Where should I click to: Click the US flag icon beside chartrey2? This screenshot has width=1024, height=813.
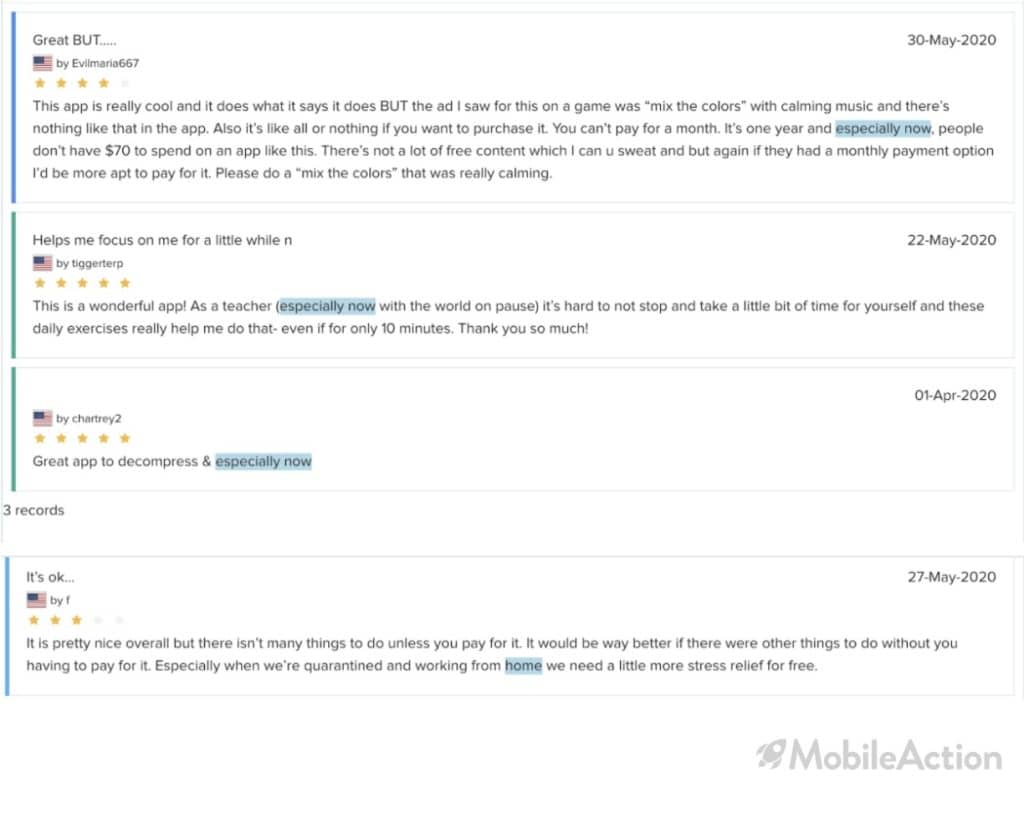click(42, 418)
